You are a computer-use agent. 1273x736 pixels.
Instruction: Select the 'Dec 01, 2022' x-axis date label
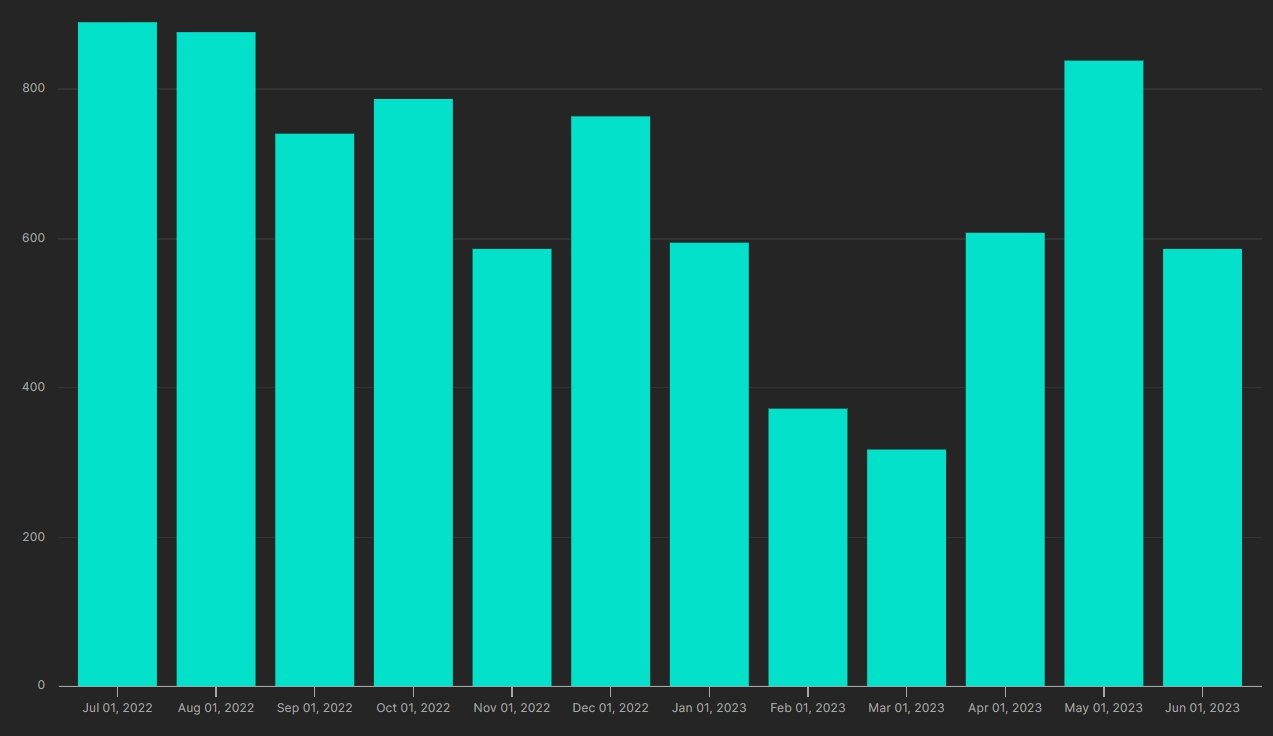point(610,708)
